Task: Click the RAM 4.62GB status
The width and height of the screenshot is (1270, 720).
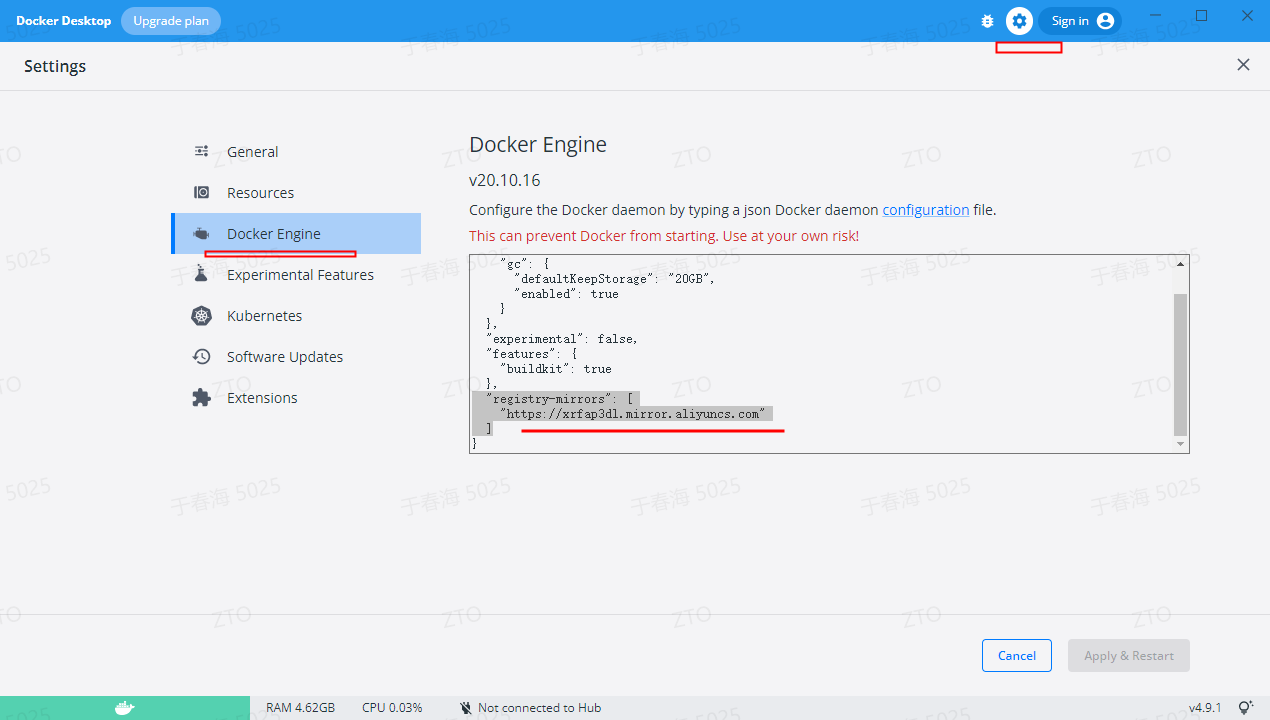Action: (x=300, y=708)
